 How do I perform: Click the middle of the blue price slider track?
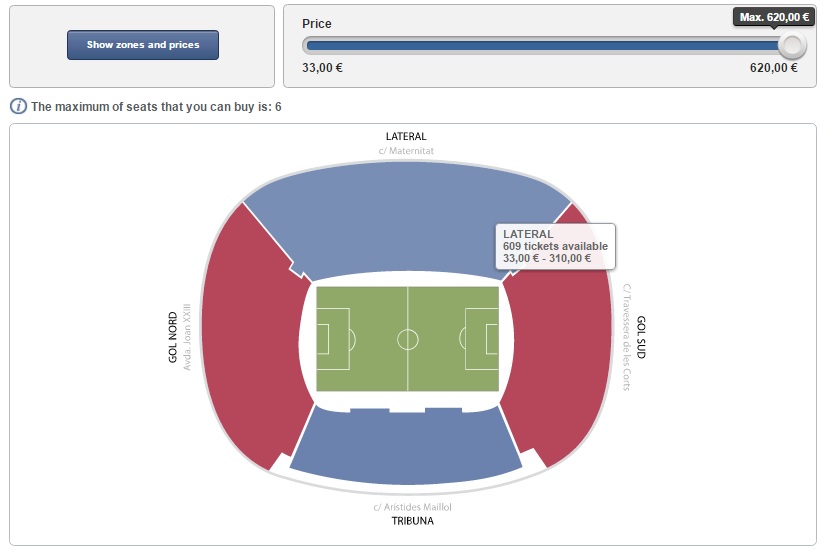(545, 45)
